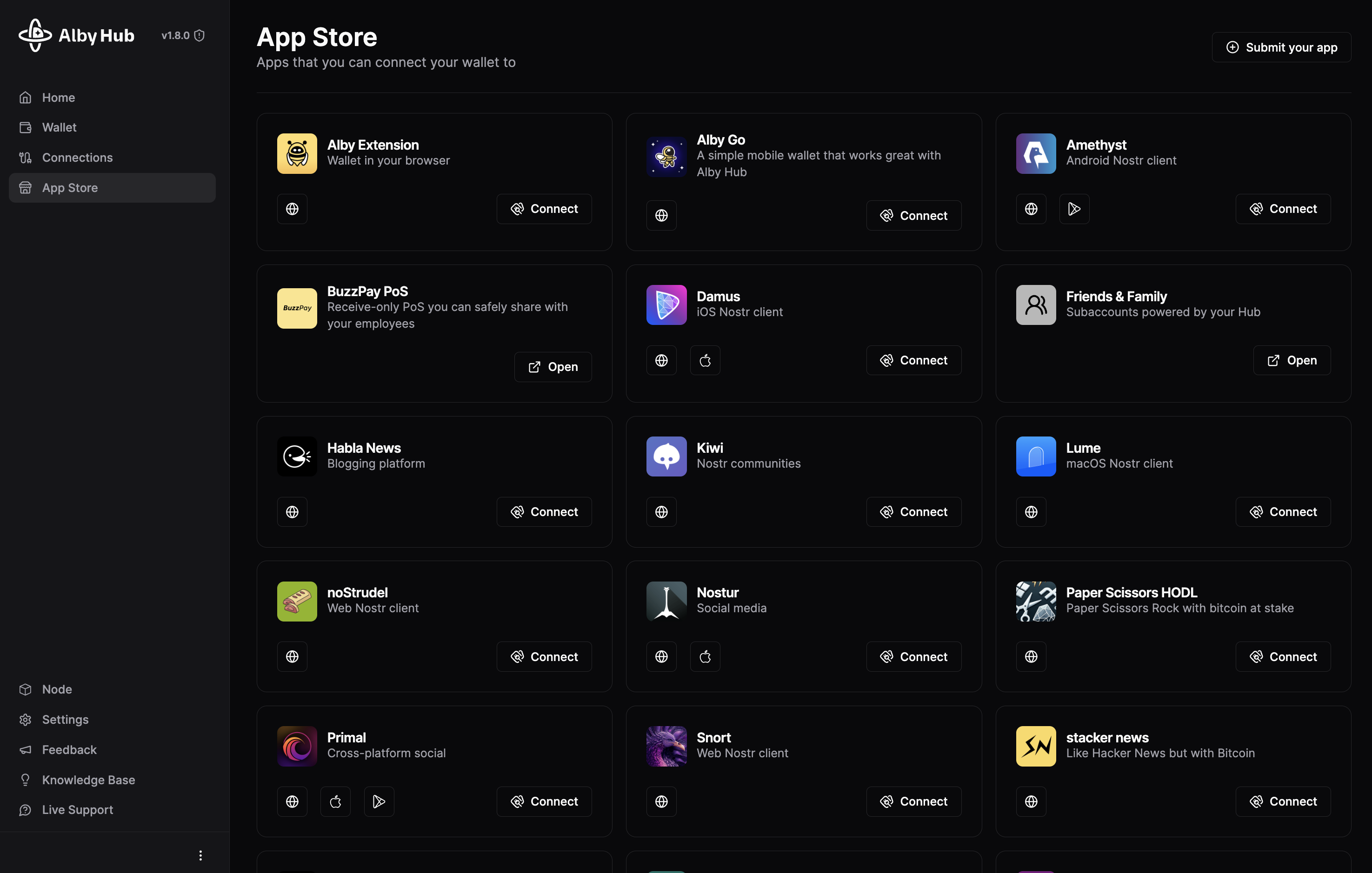The height and width of the screenshot is (873, 1372).
Task: Open Snort website globe icon
Action: point(661,802)
